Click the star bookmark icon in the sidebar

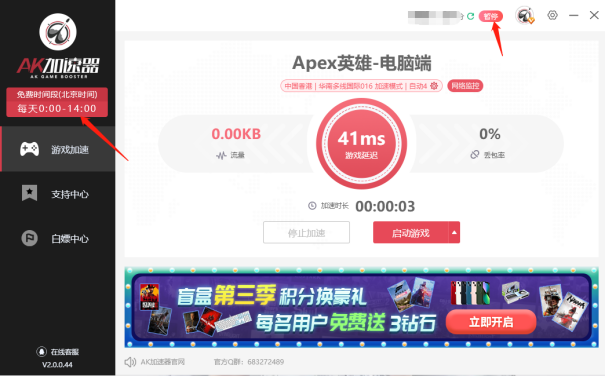[x=29, y=193]
